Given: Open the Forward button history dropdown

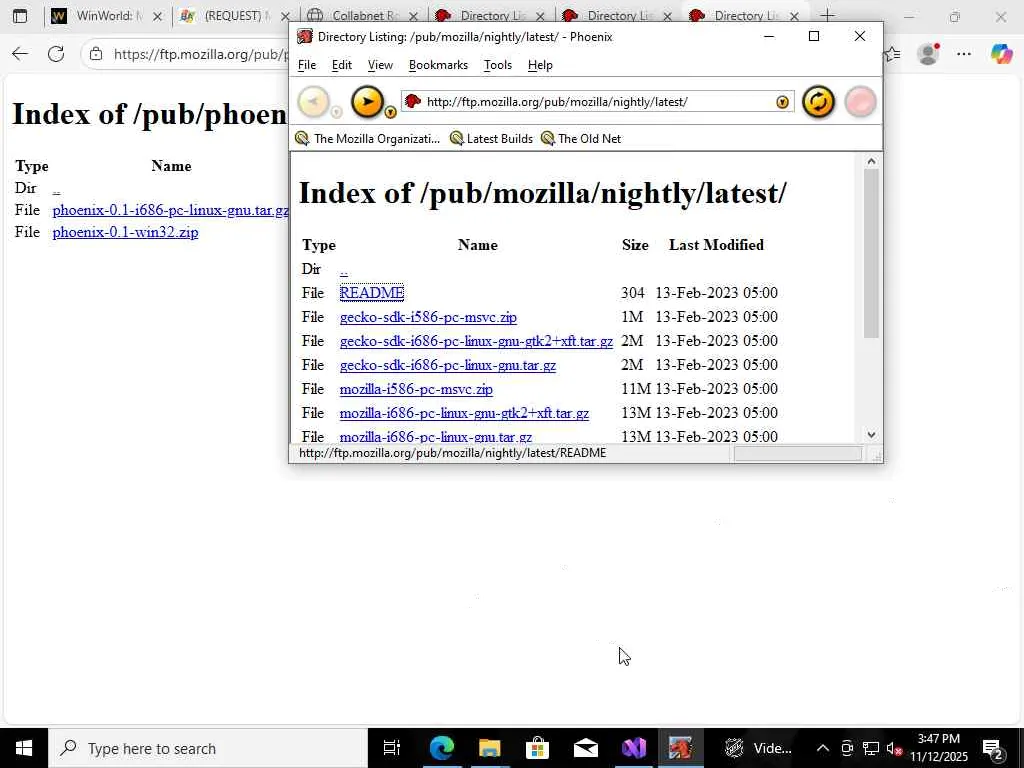Looking at the screenshot, I should (390, 112).
